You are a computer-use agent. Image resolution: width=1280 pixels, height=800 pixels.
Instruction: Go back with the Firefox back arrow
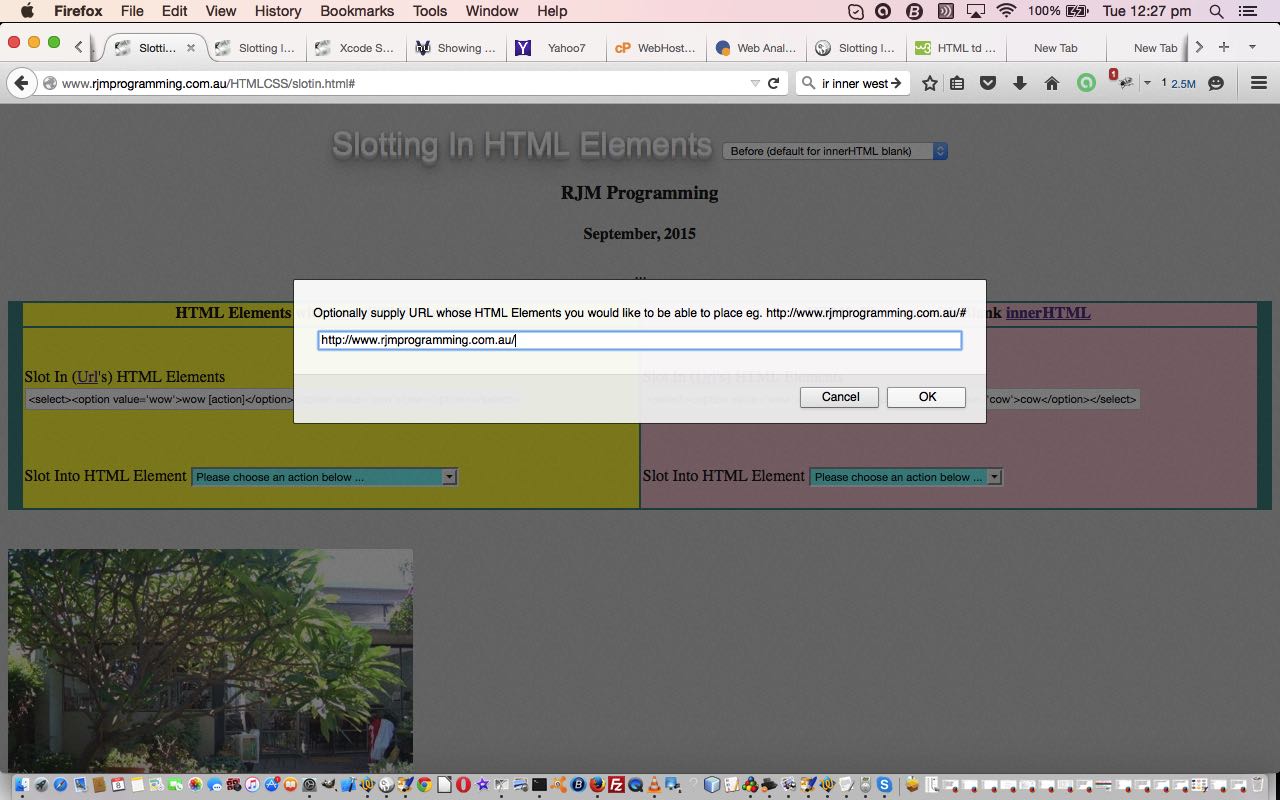click(x=20, y=83)
